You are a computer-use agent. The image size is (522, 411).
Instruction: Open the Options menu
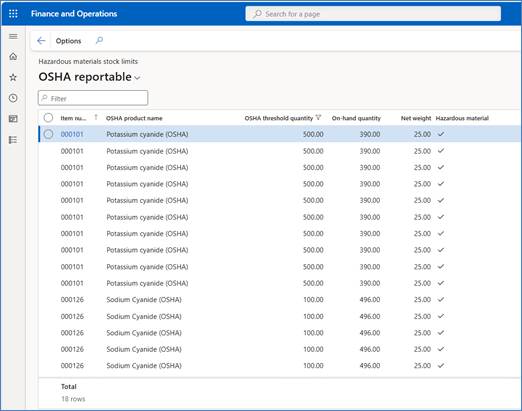point(68,41)
